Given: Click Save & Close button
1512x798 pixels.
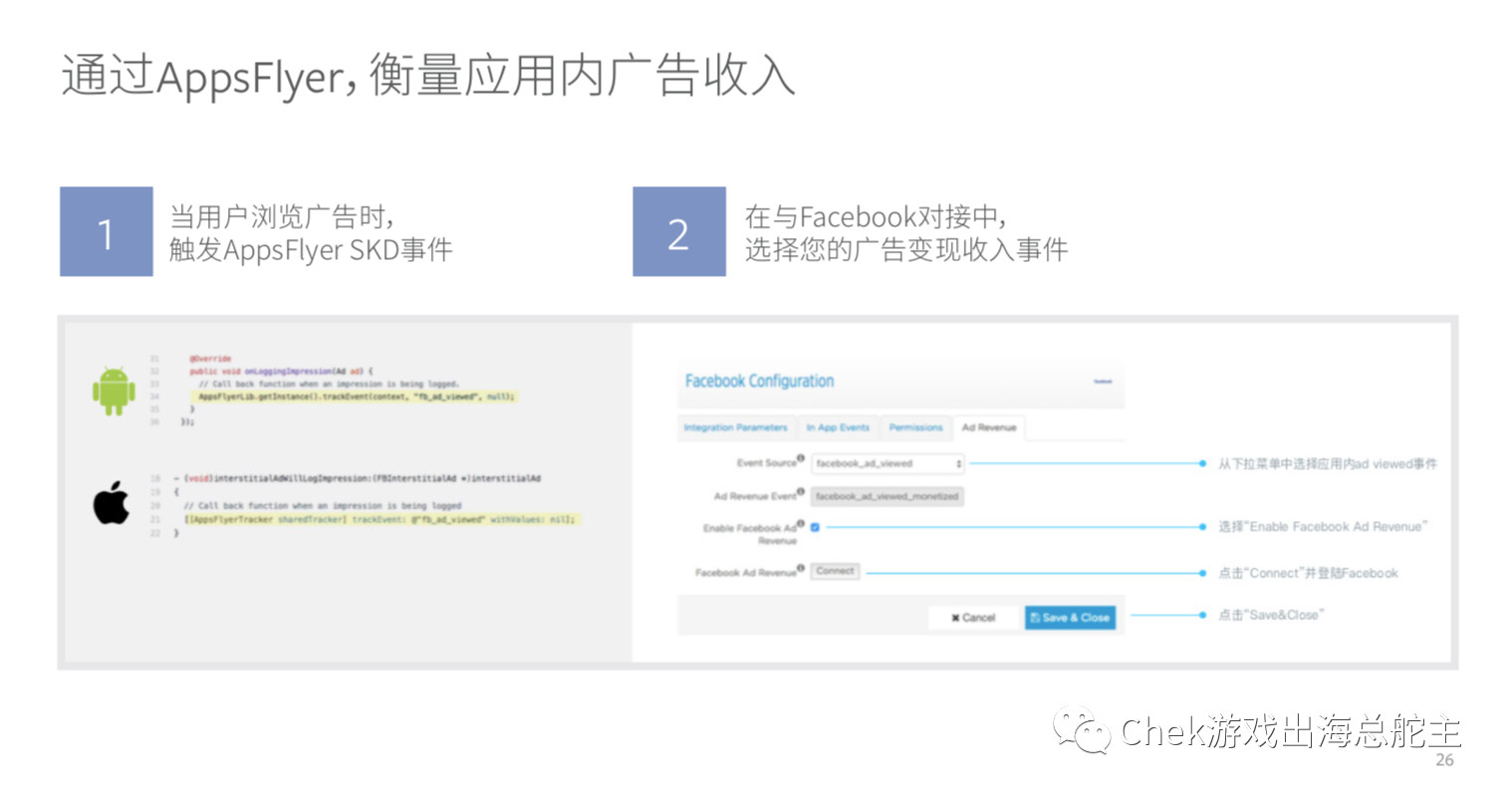Looking at the screenshot, I should (x=1070, y=618).
